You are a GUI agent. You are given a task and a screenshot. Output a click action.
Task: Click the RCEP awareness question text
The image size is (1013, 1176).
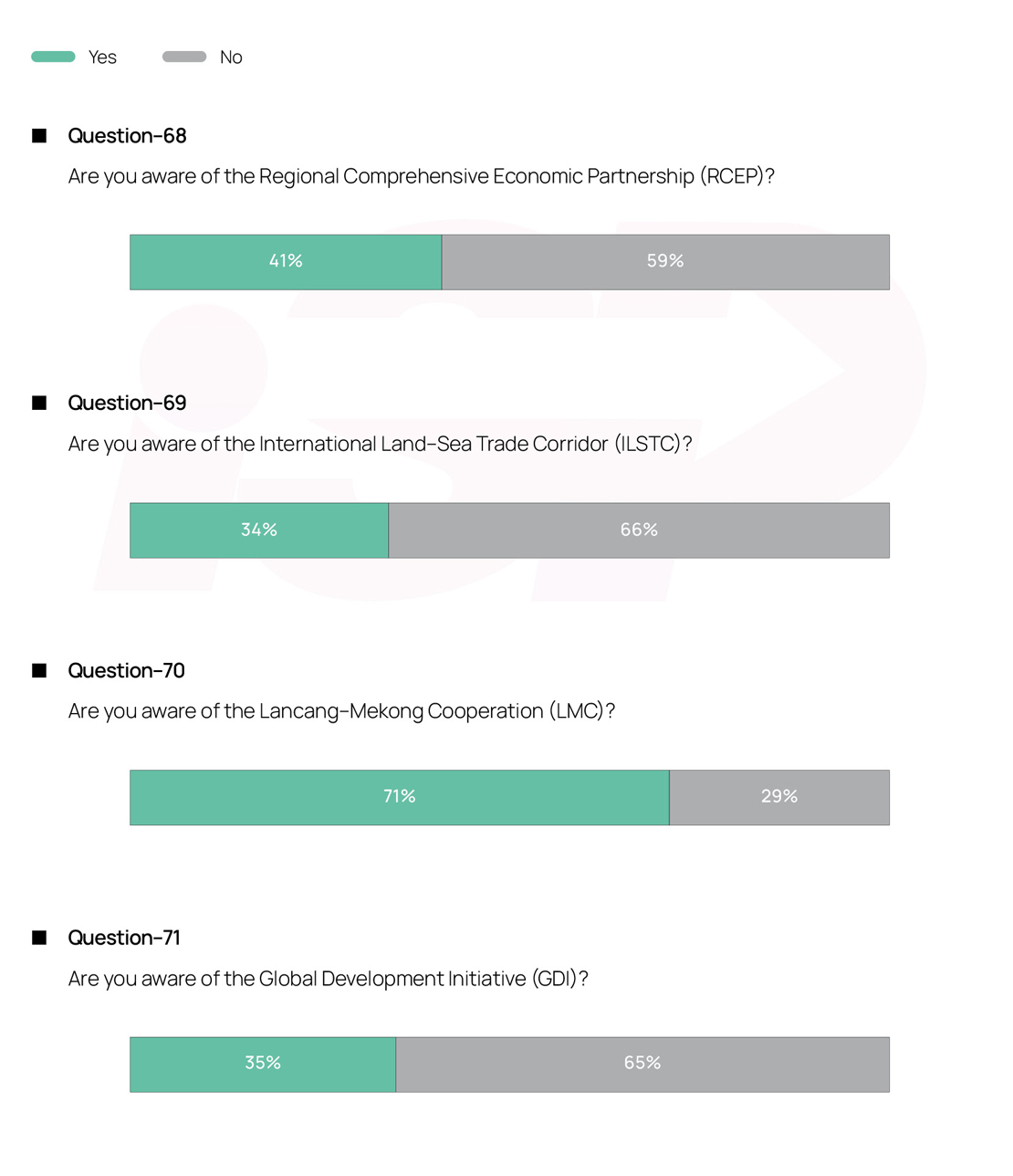coord(421,176)
